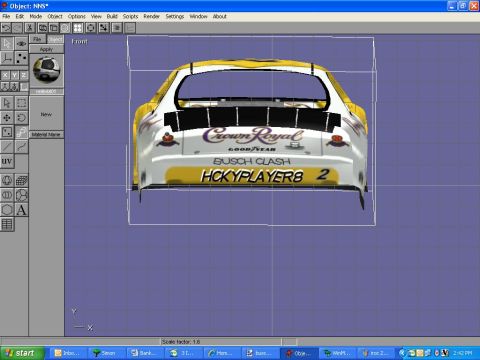Click the Material Name label button
Screen dimensions: 480x360
46,134
